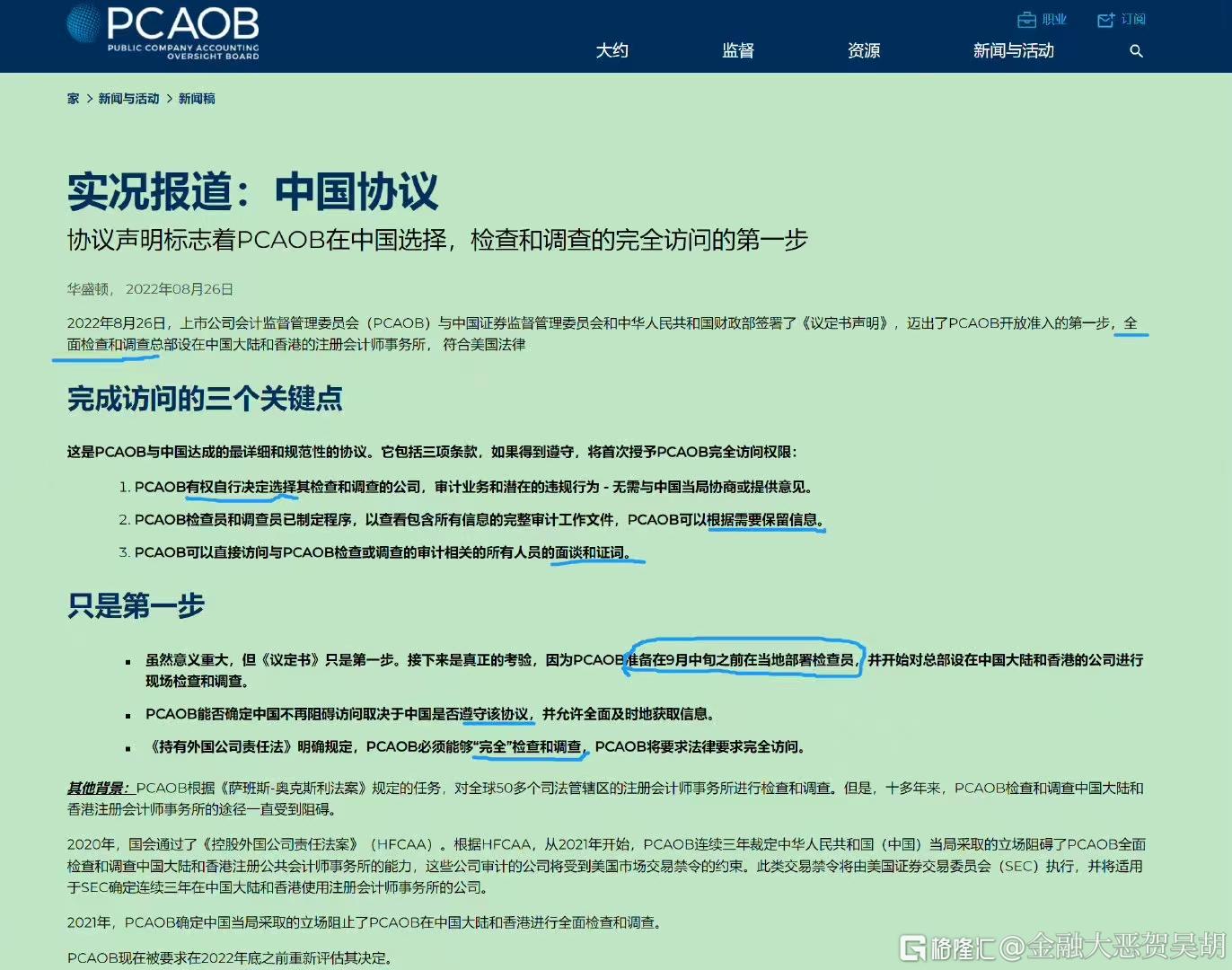Screen dimensions: 1232x970
Task: Click the heading 完成访问的三个关键点
Action: coord(205,398)
